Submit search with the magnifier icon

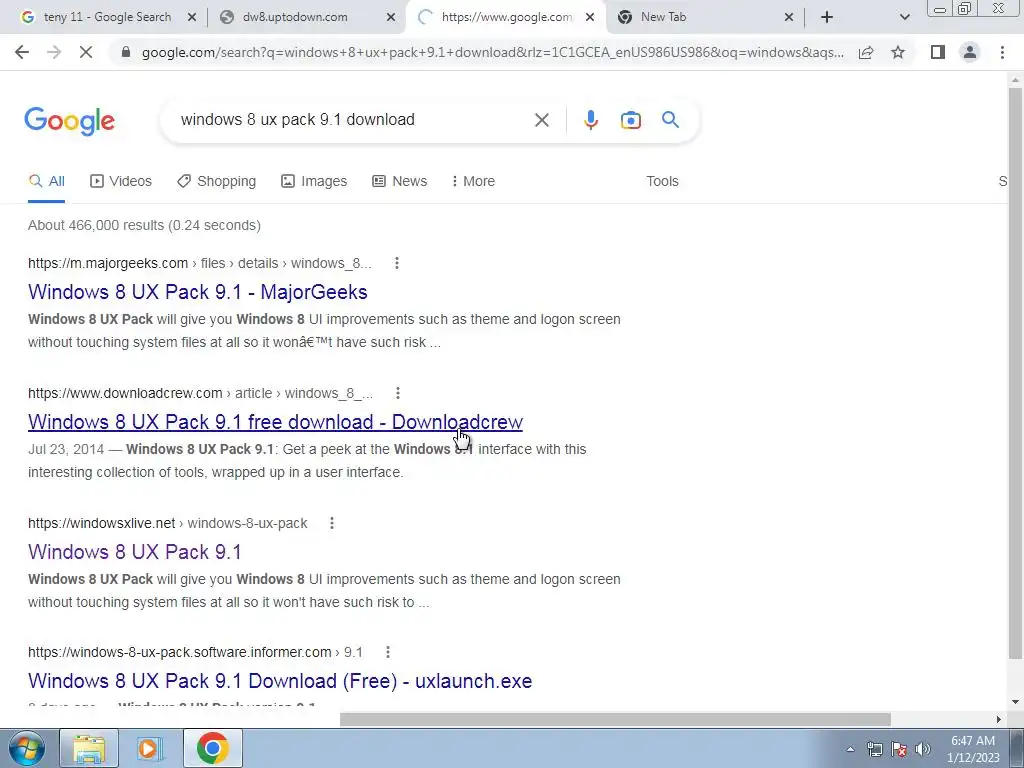click(x=670, y=120)
